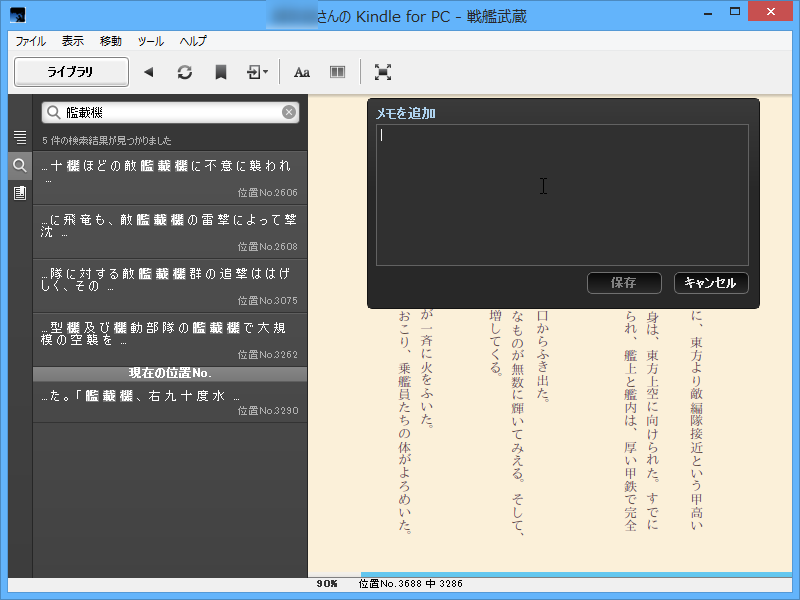Open the notes and marks panel
Screen dimensions: 800x600
(x=18, y=192)
